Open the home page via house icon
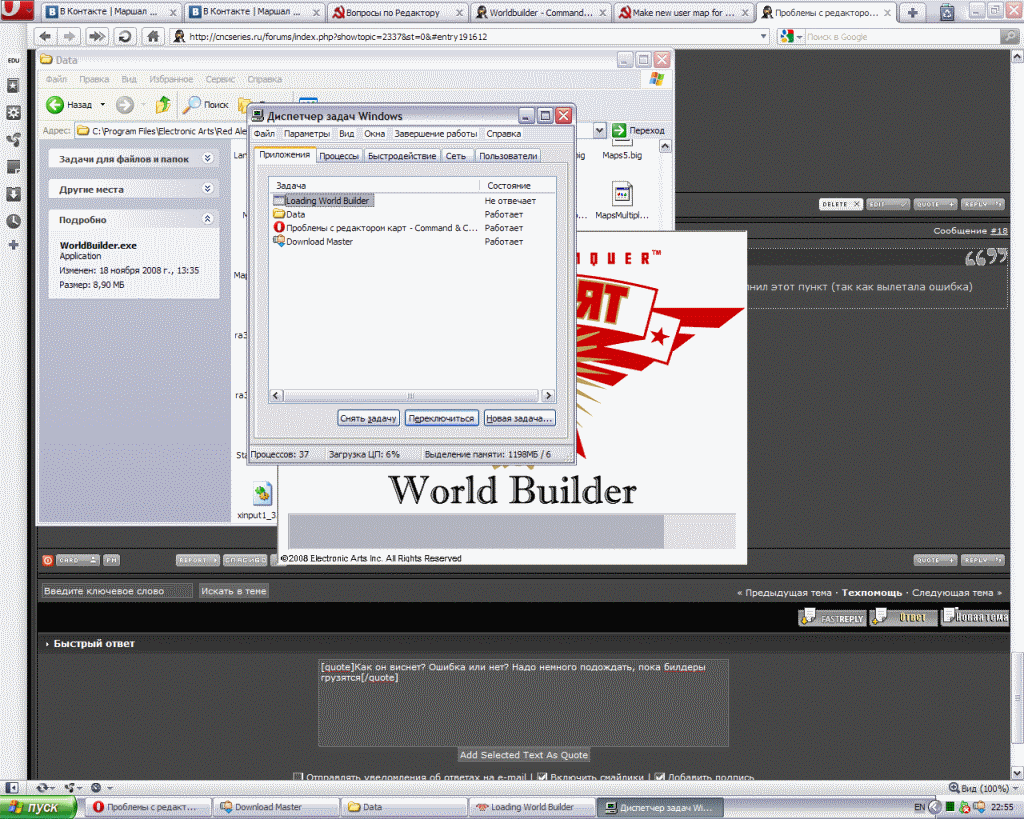Screen dimensions: 1024x819 (153, 37)
